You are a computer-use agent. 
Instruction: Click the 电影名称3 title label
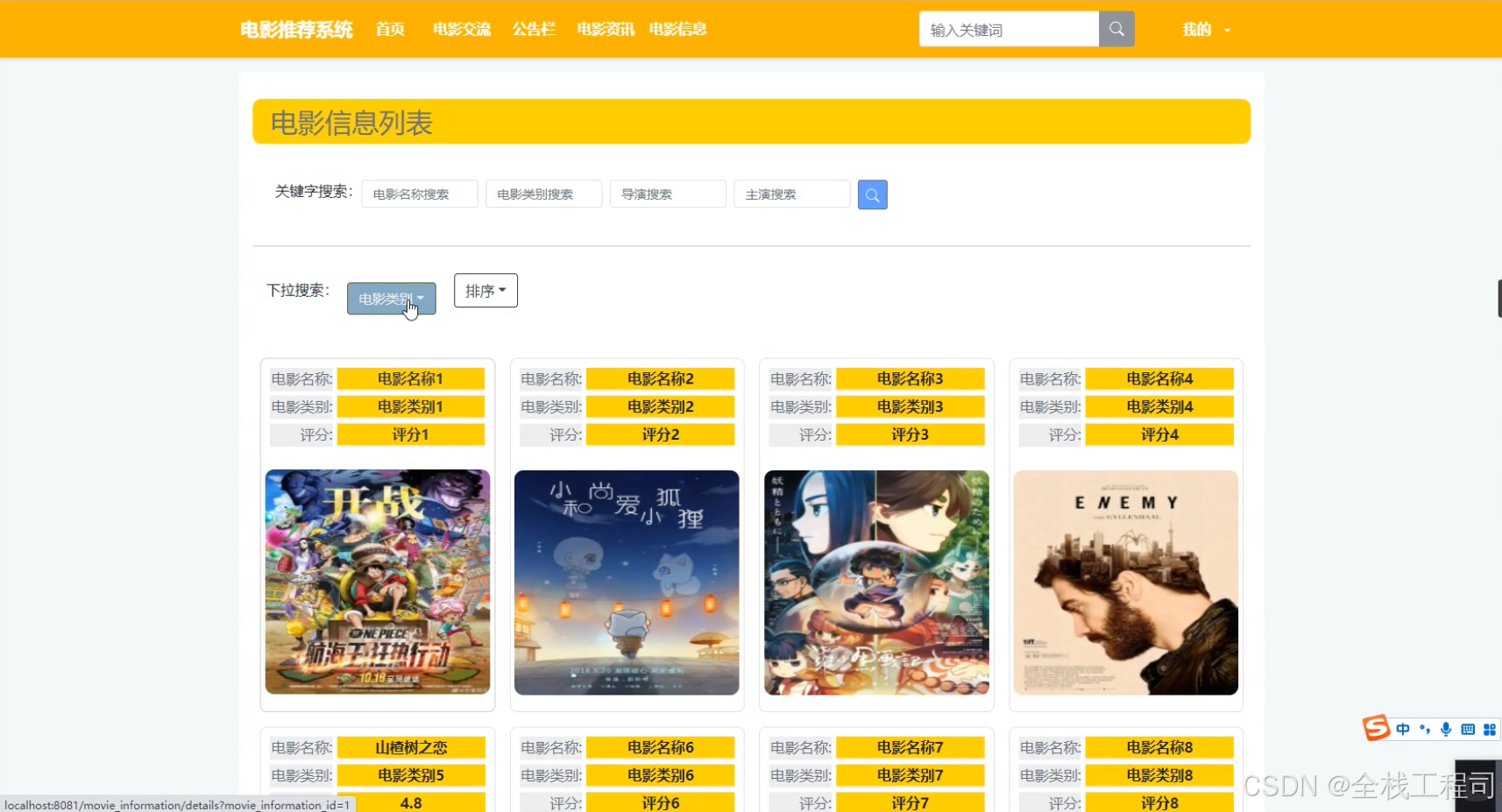[x=910, y=378]
